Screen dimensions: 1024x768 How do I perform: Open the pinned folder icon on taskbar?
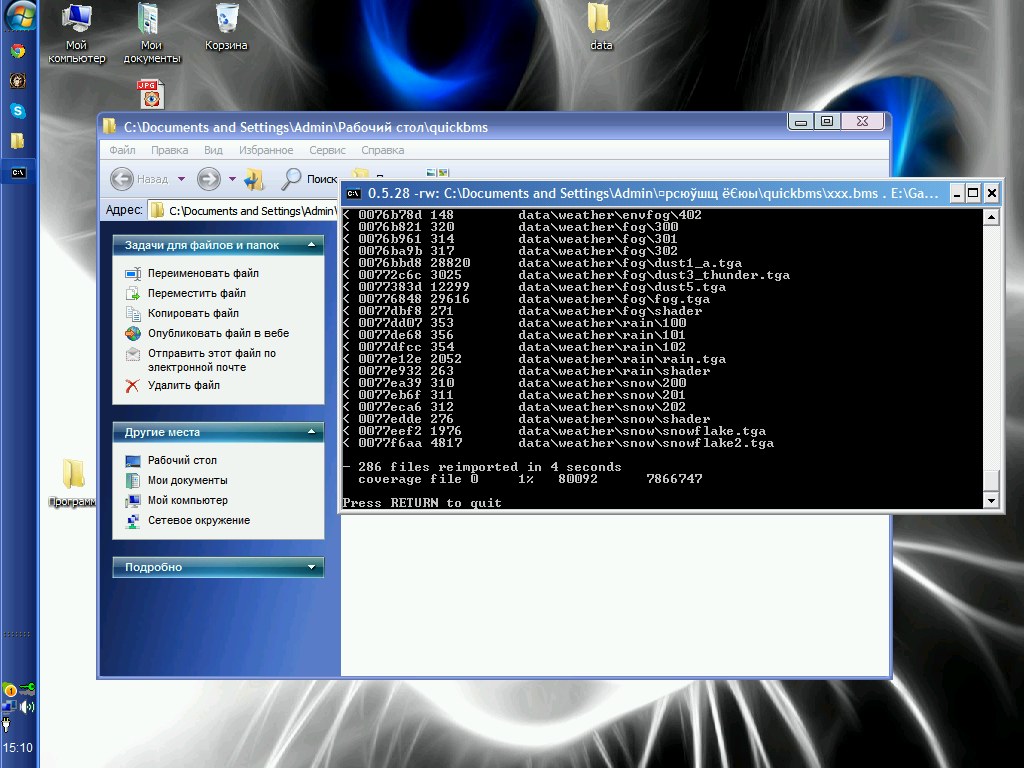coord(18,140)
